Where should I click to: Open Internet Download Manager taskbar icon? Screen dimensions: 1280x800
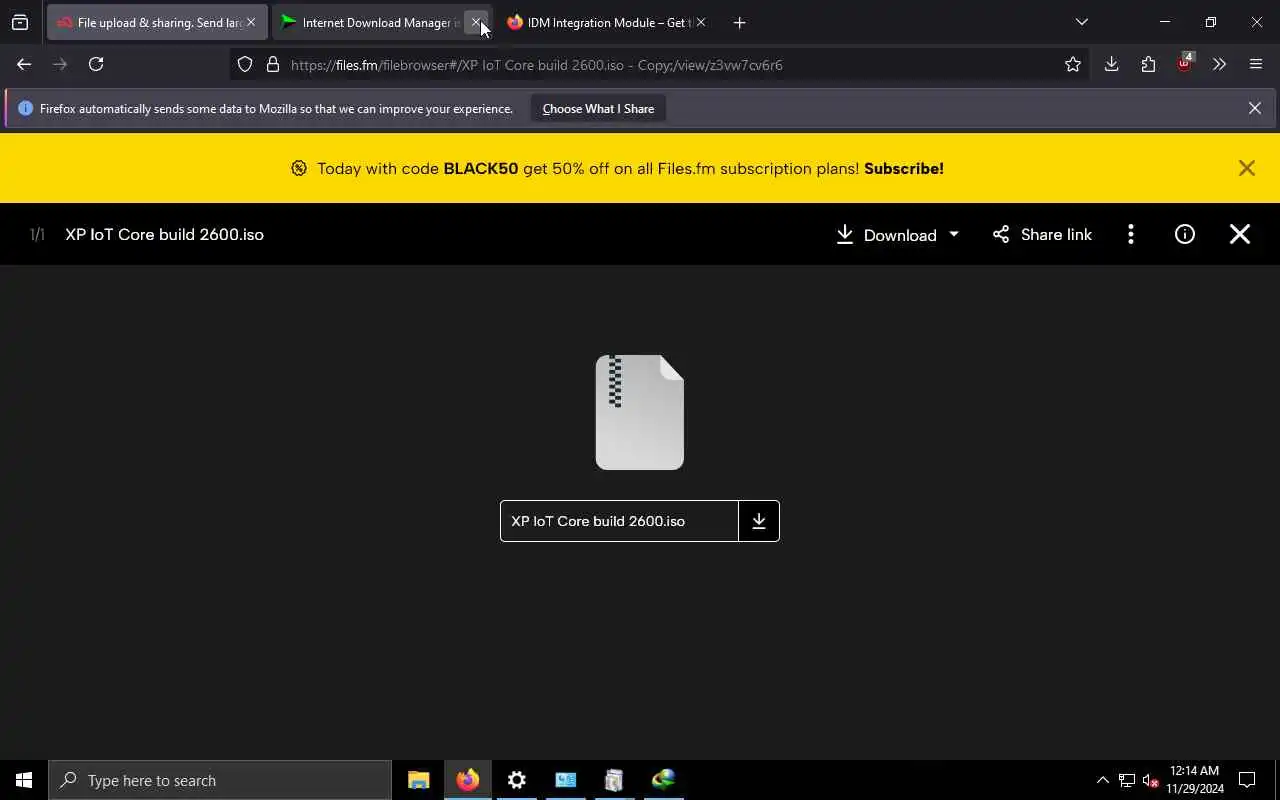[663, 780]
